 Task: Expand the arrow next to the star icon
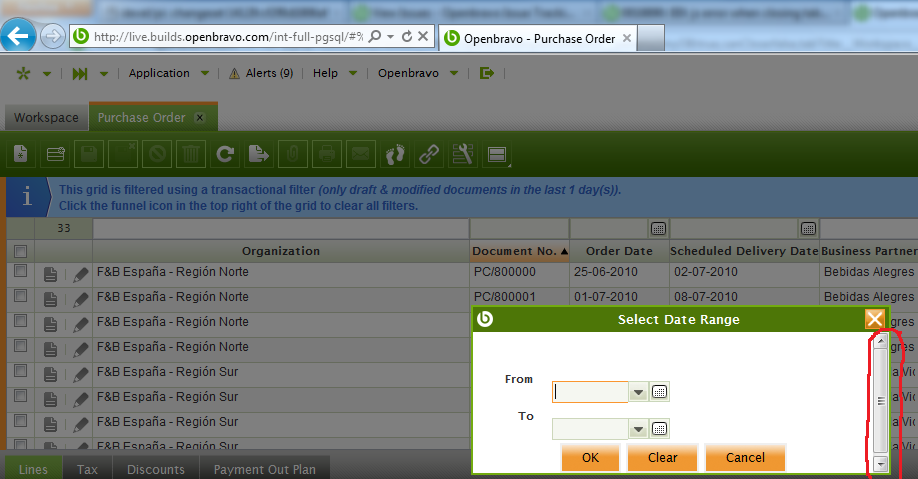pos(47,74)
